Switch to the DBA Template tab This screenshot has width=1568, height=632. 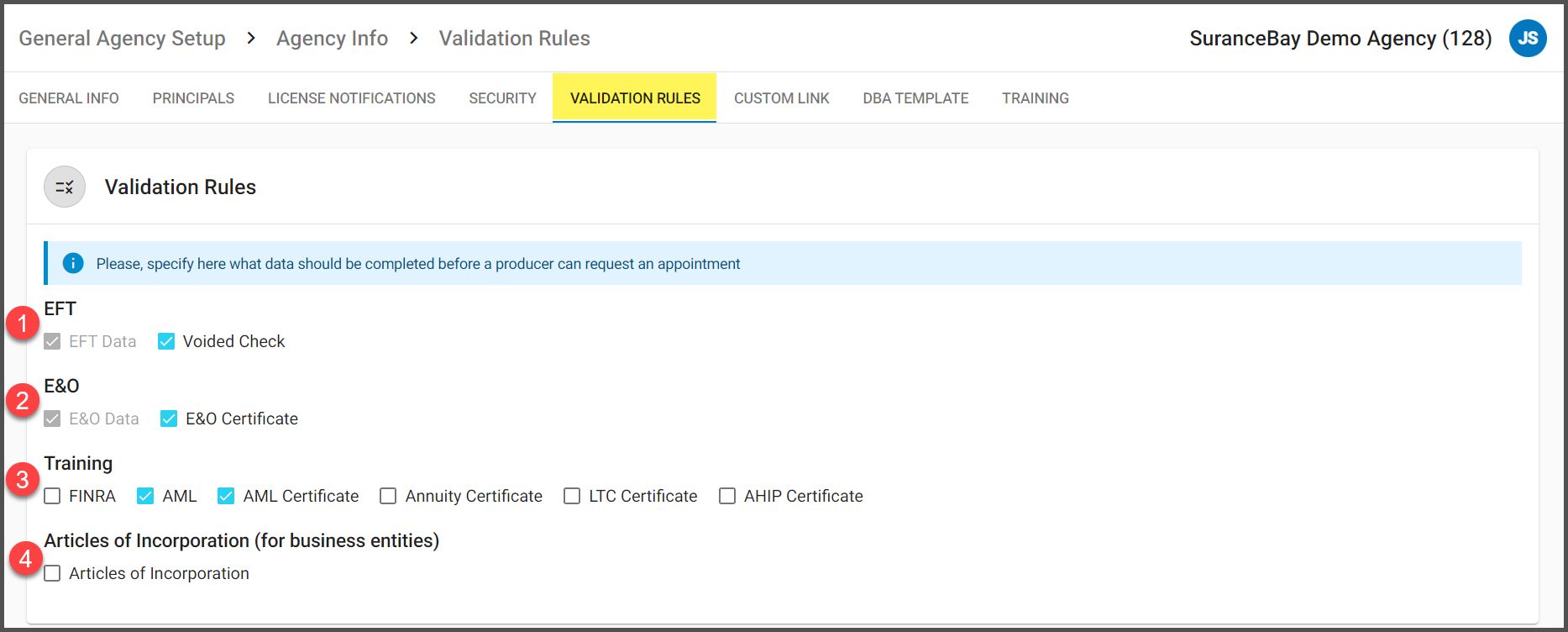pos(915,98)
